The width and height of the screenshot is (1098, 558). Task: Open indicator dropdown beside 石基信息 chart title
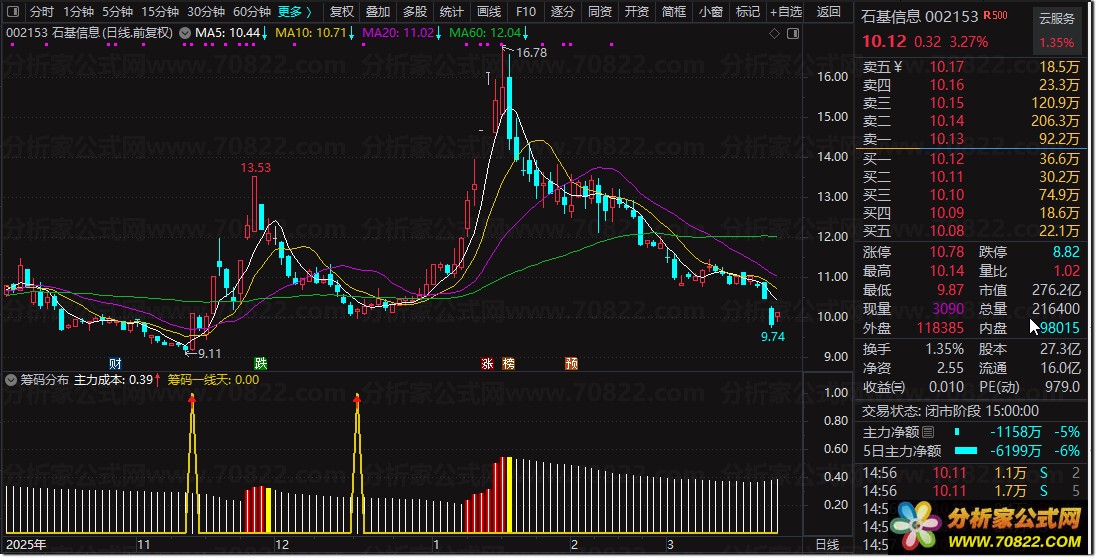click(182, 33)
